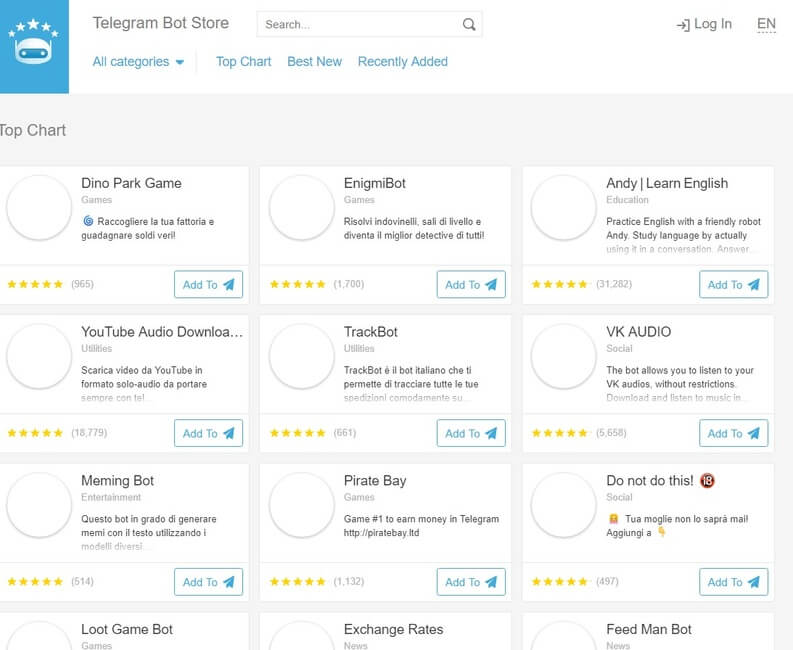The image size is (793, 650).
Task: Click the EnigmiBot avatar circle
Action: [301, 208]
